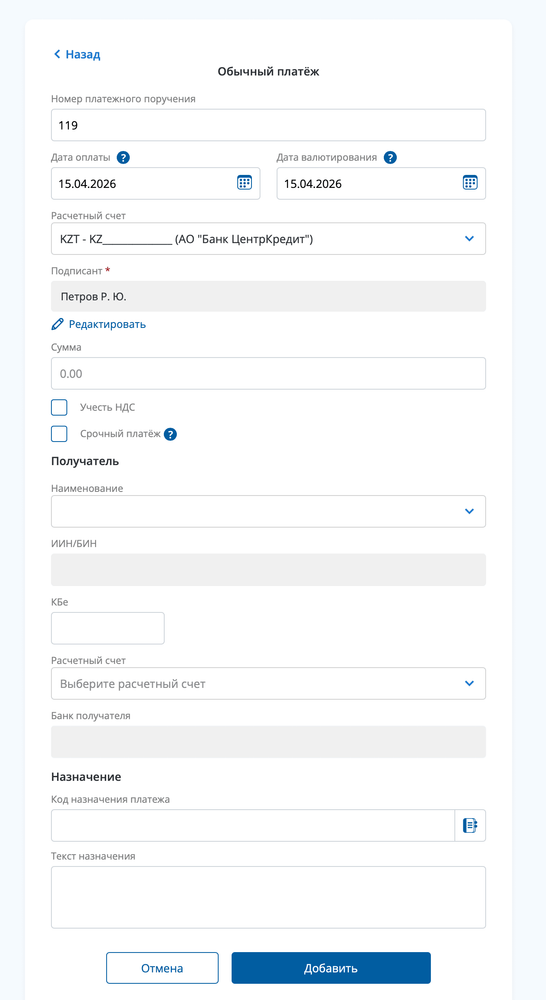Screen dimensions: 546x1000
Task: Click into the КБе input field
Action: (x=108, y=628)
